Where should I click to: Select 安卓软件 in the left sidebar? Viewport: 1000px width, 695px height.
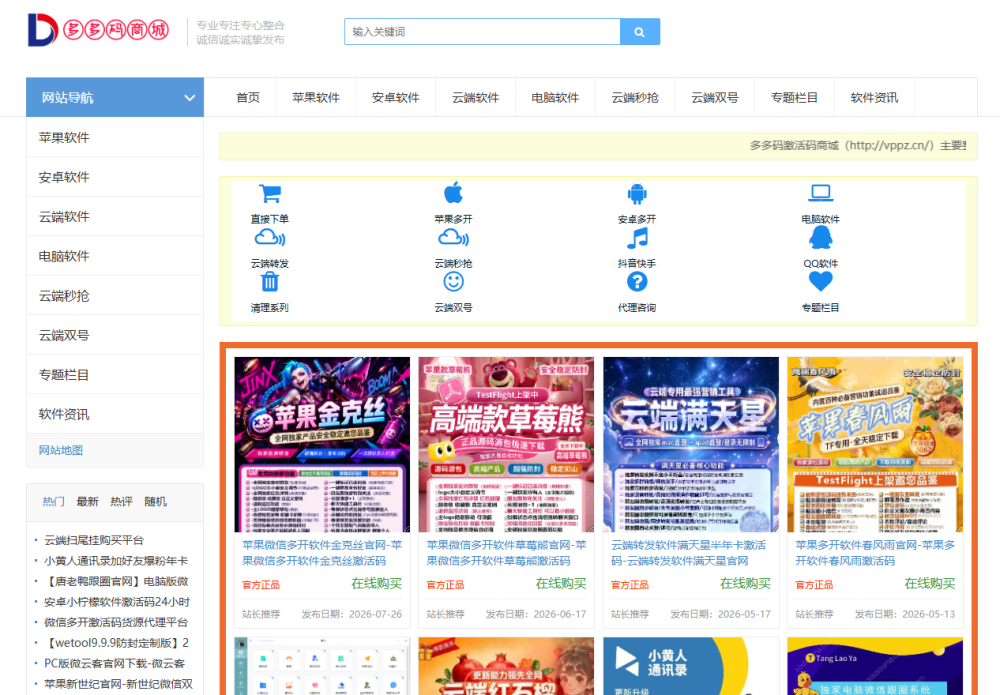point(115,177)
